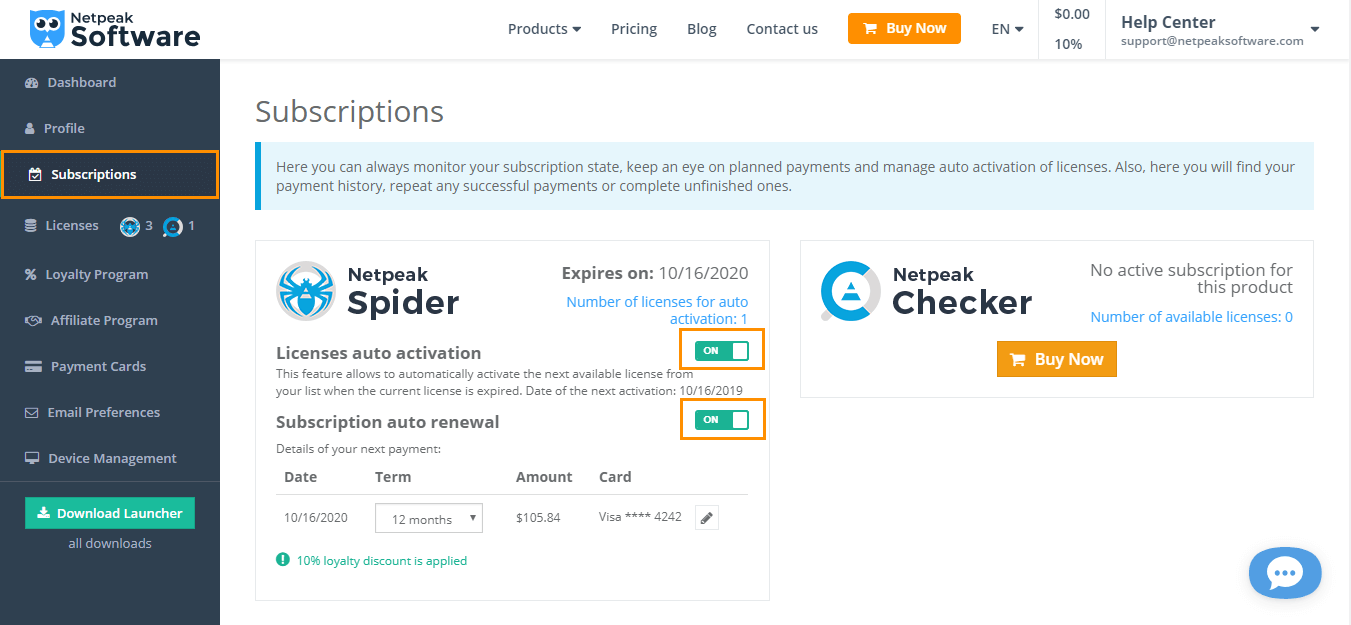The image size is (1351, 625).
Task: Click Buy Now under Netpeak Checker
Action: [1057, 360]
